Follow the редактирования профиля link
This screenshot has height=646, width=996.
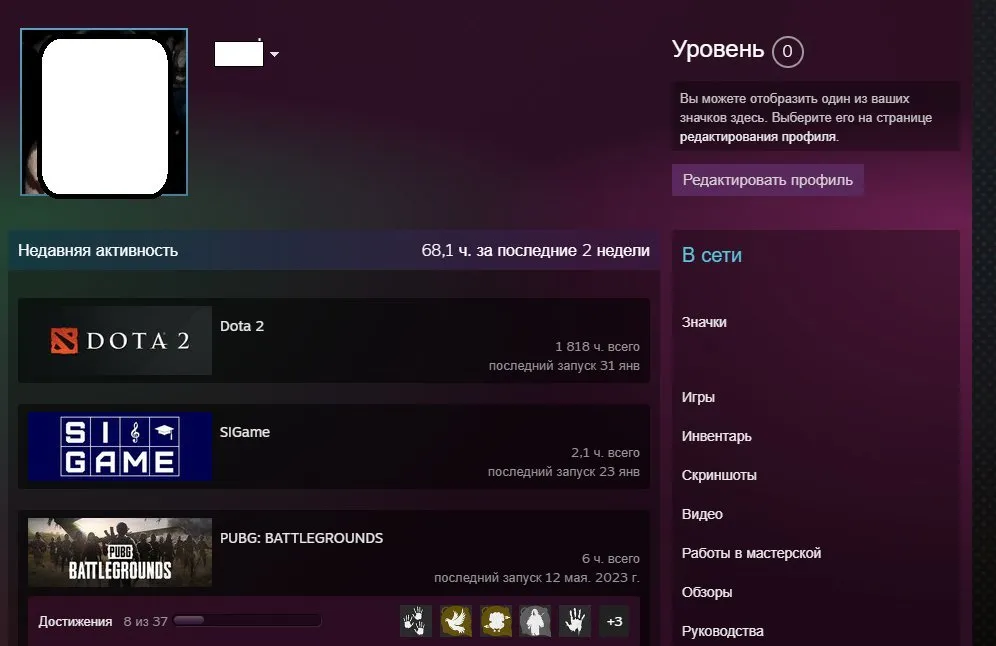click(x=758, y=137)
